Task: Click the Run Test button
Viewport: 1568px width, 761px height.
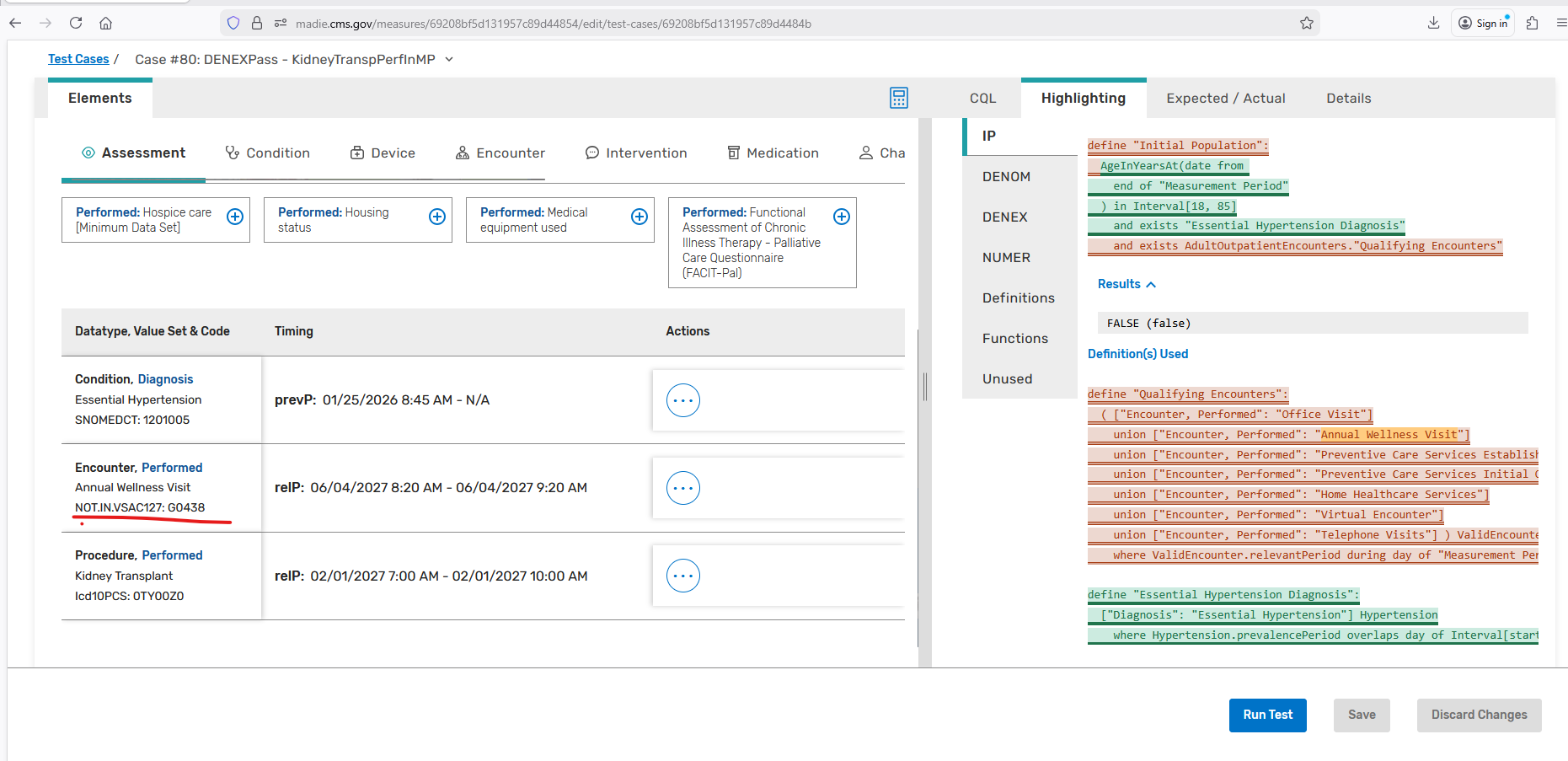Action: click(x=1267, y=715)
